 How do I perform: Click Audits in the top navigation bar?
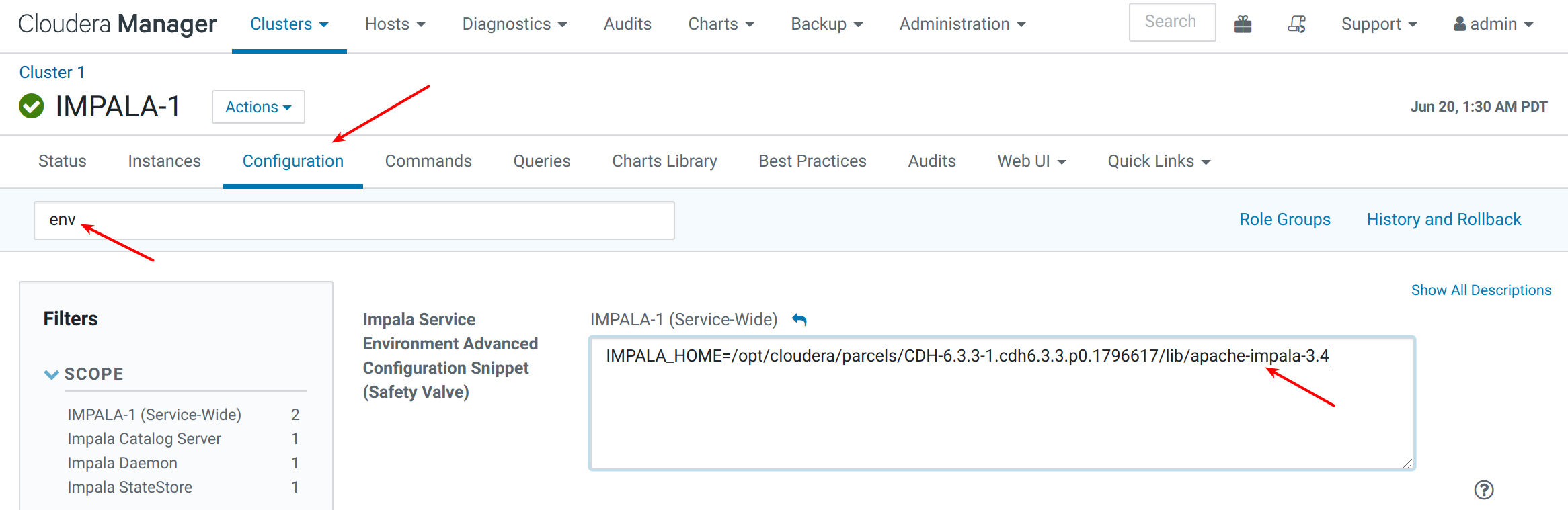point(627,24)
